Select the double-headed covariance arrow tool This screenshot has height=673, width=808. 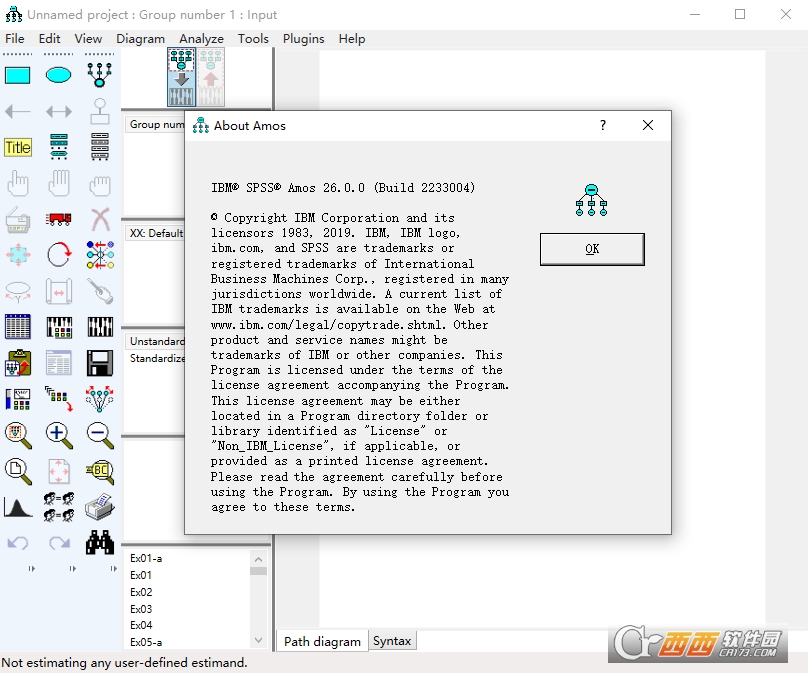tap(59, 111)
